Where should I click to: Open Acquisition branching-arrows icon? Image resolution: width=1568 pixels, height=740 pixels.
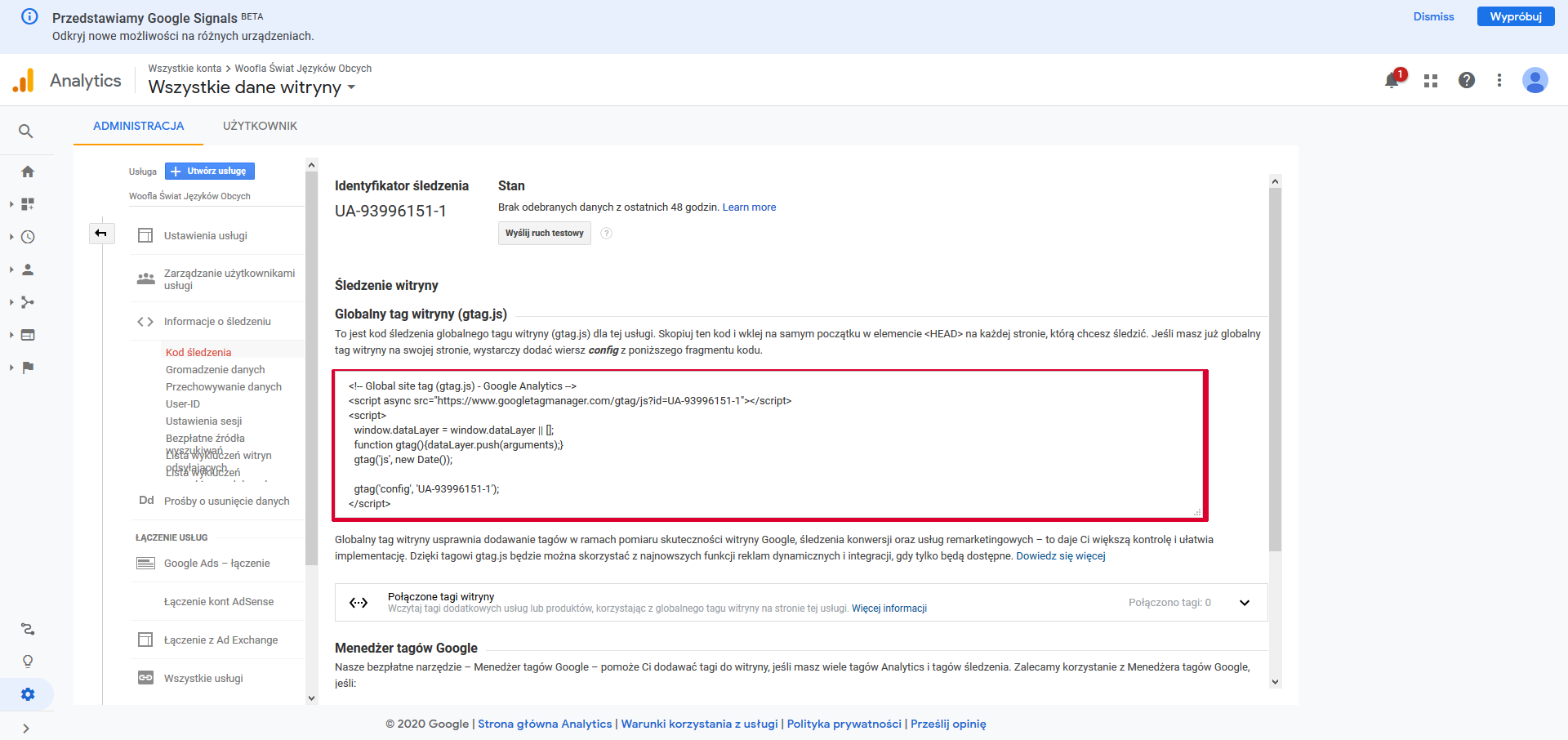pos(28,302)
